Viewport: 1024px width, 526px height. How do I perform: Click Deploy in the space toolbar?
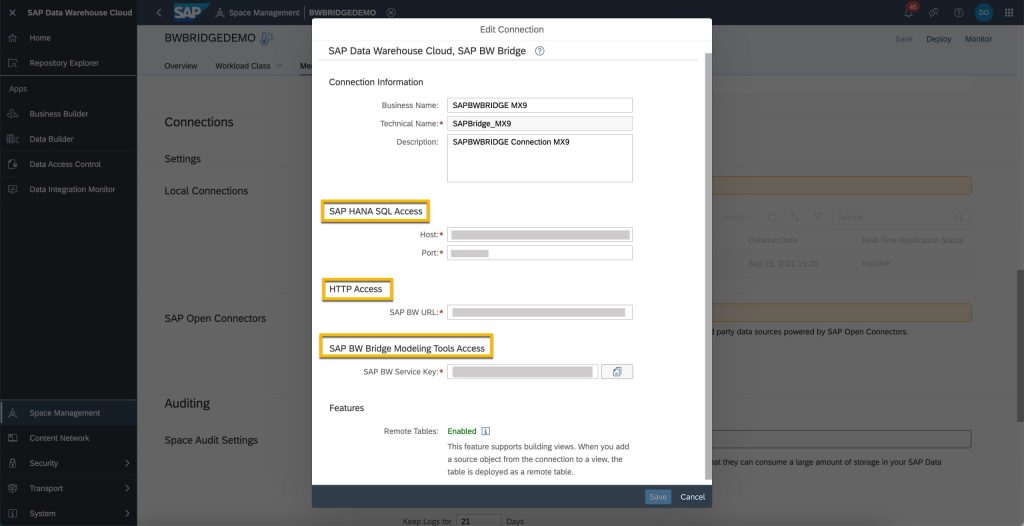[938, 39]
